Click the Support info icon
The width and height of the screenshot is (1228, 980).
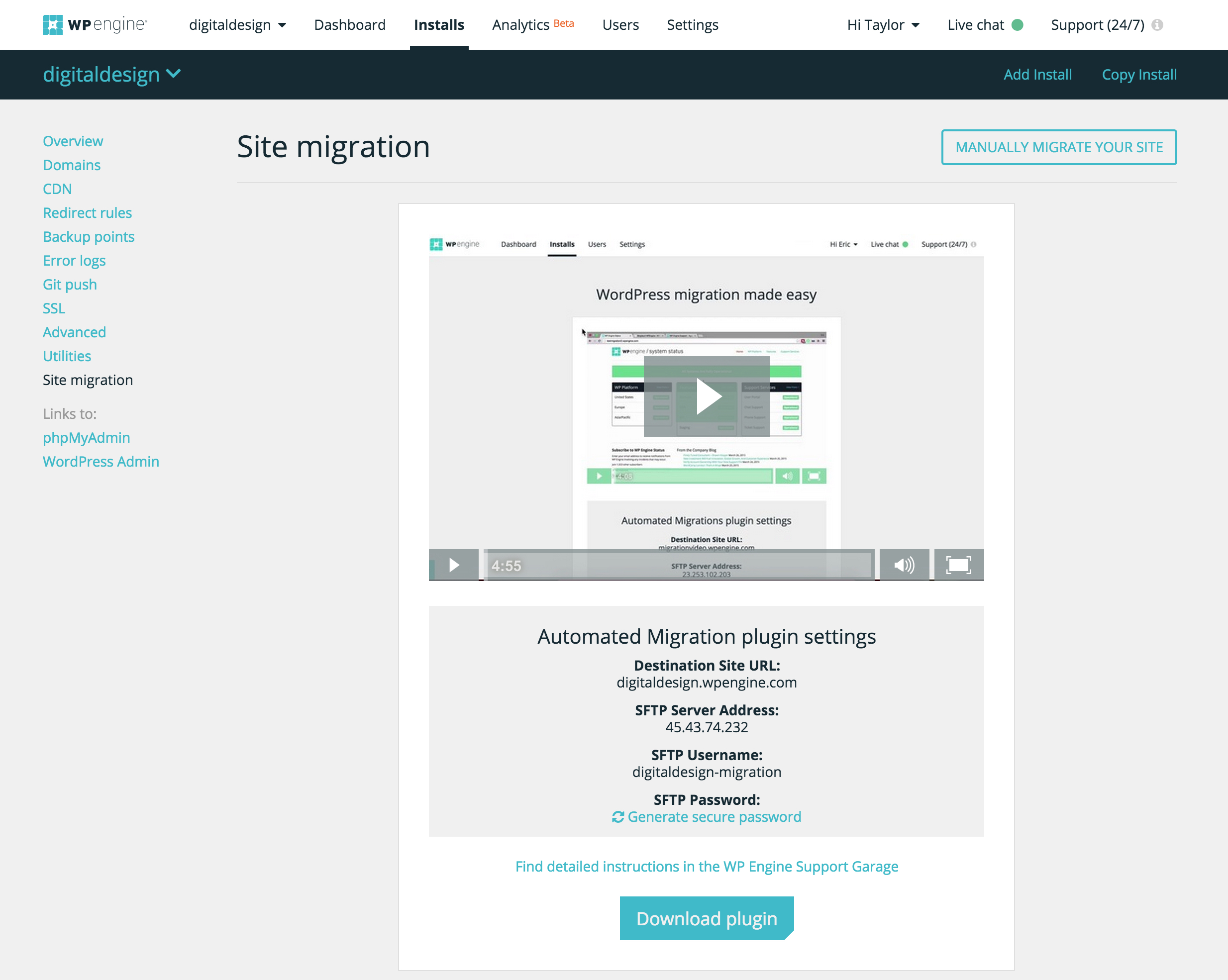[x=1157, y=25]
